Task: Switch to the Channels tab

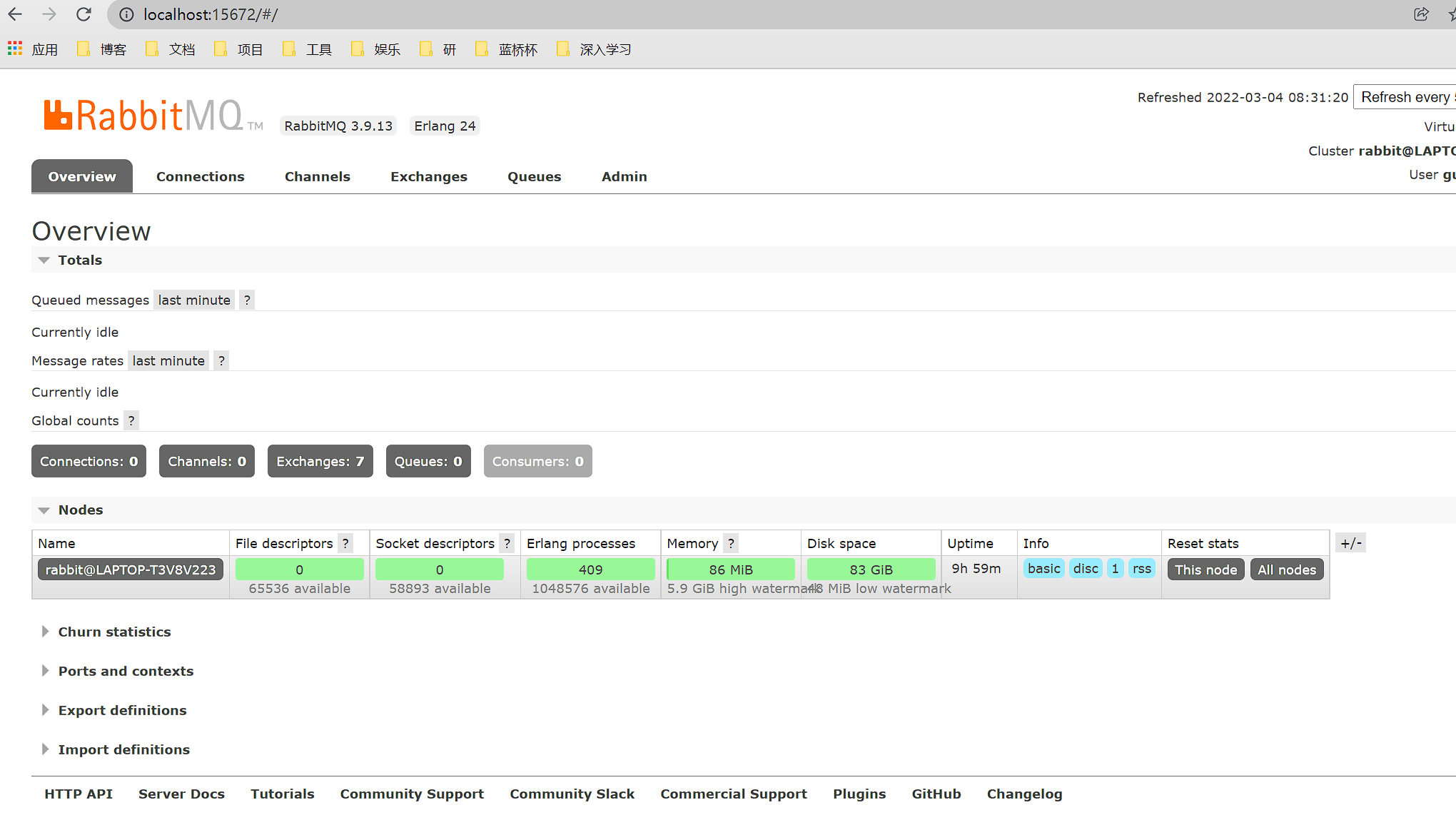Action: click(x=318, y=176)
